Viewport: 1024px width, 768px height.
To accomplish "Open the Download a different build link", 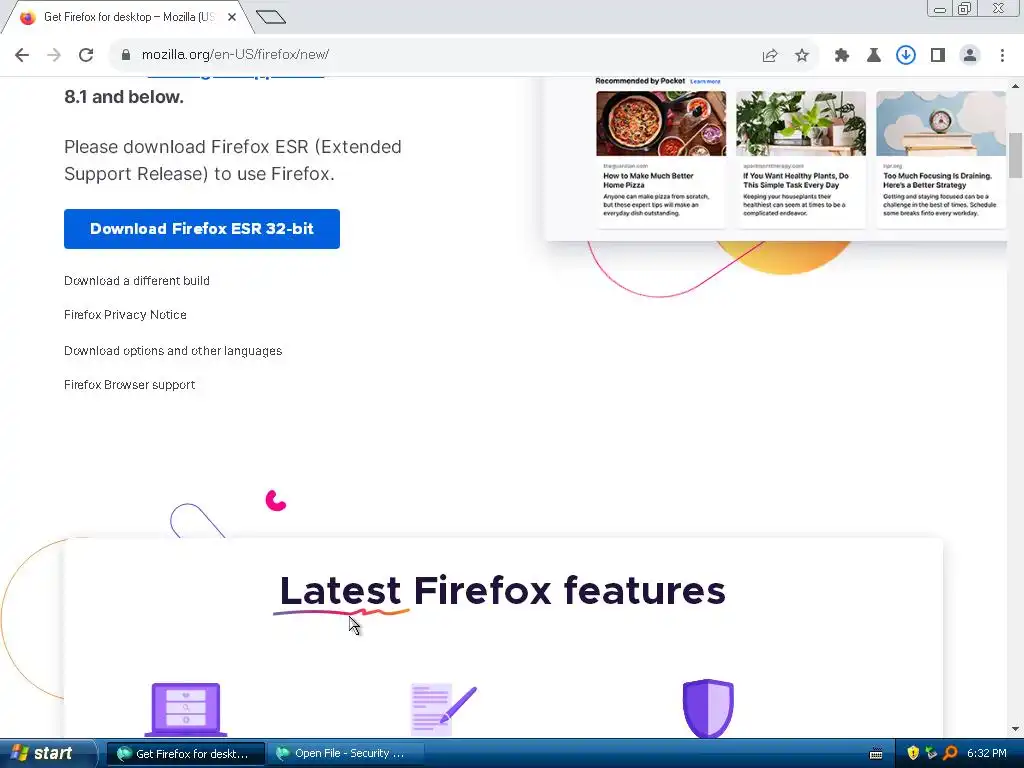I will coord(136,281).
